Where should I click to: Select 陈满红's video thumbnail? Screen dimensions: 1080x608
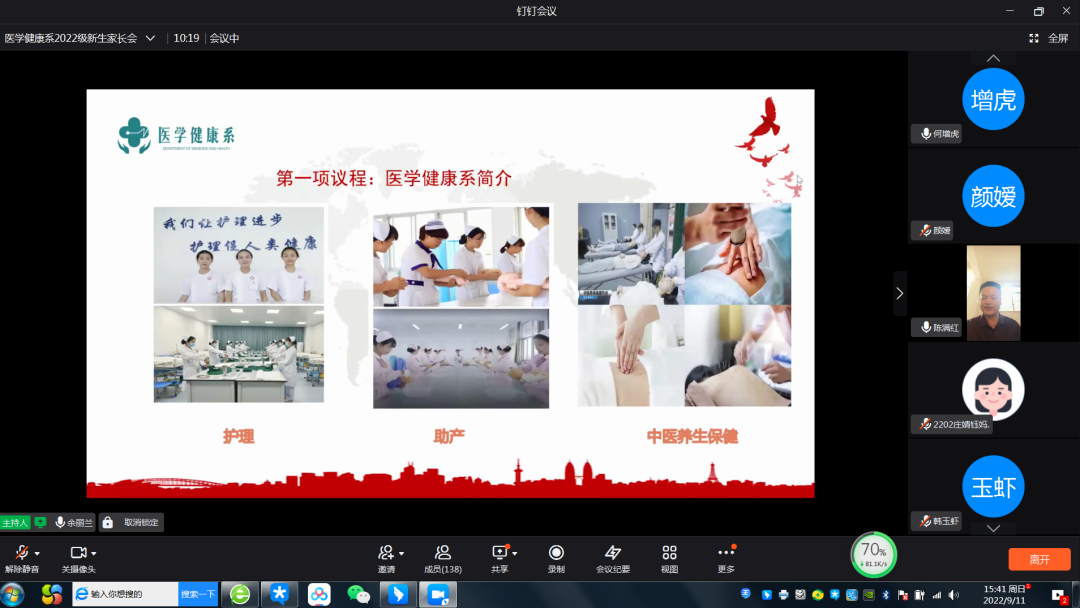pos(993,293)
